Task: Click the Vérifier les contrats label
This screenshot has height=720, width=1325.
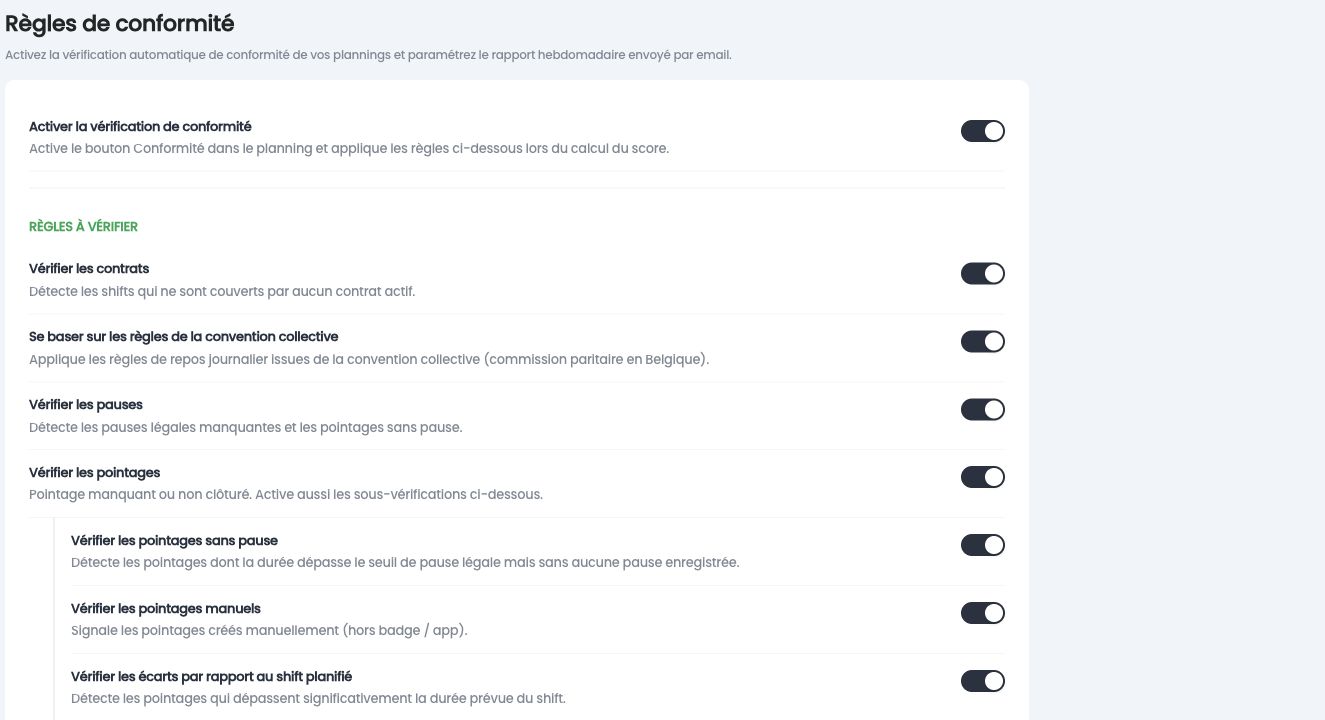Action: 89,269
